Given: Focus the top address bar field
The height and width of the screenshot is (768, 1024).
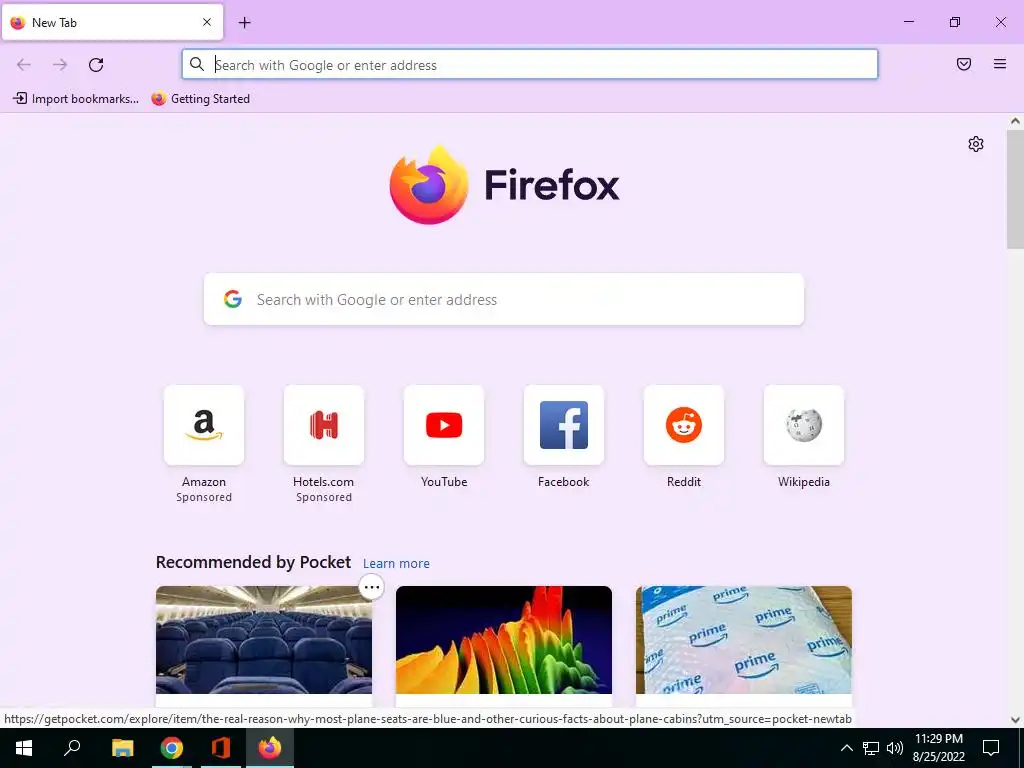Looking at the screenshot, I should click(530, 64).
